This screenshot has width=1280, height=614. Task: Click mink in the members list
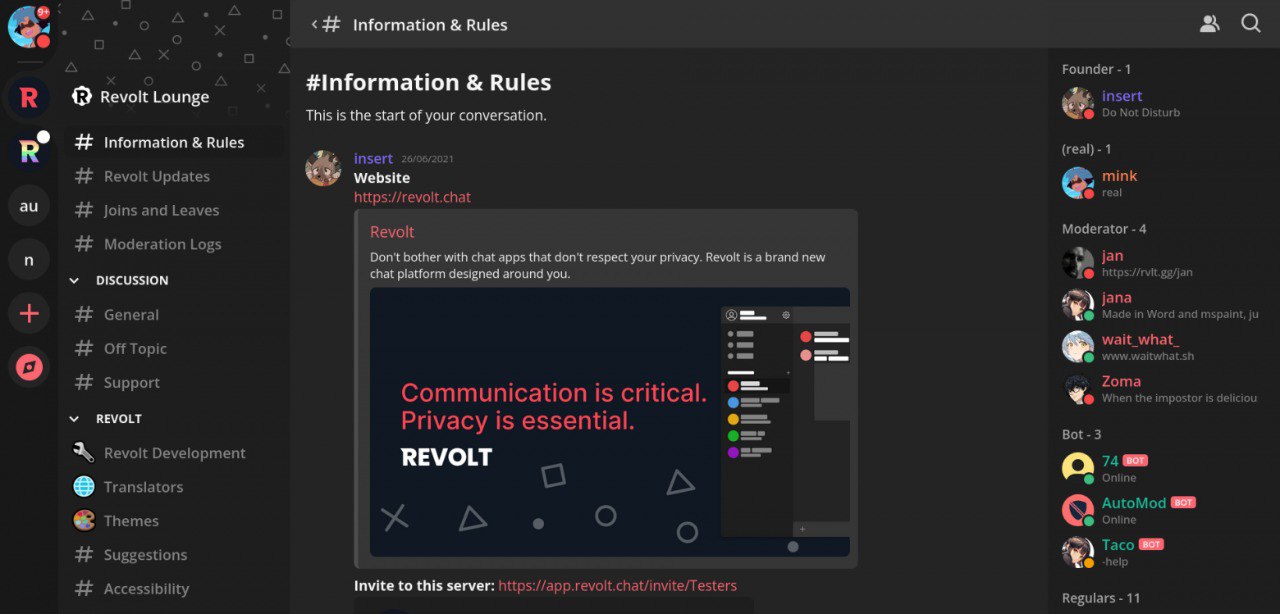coord(1119,176)
